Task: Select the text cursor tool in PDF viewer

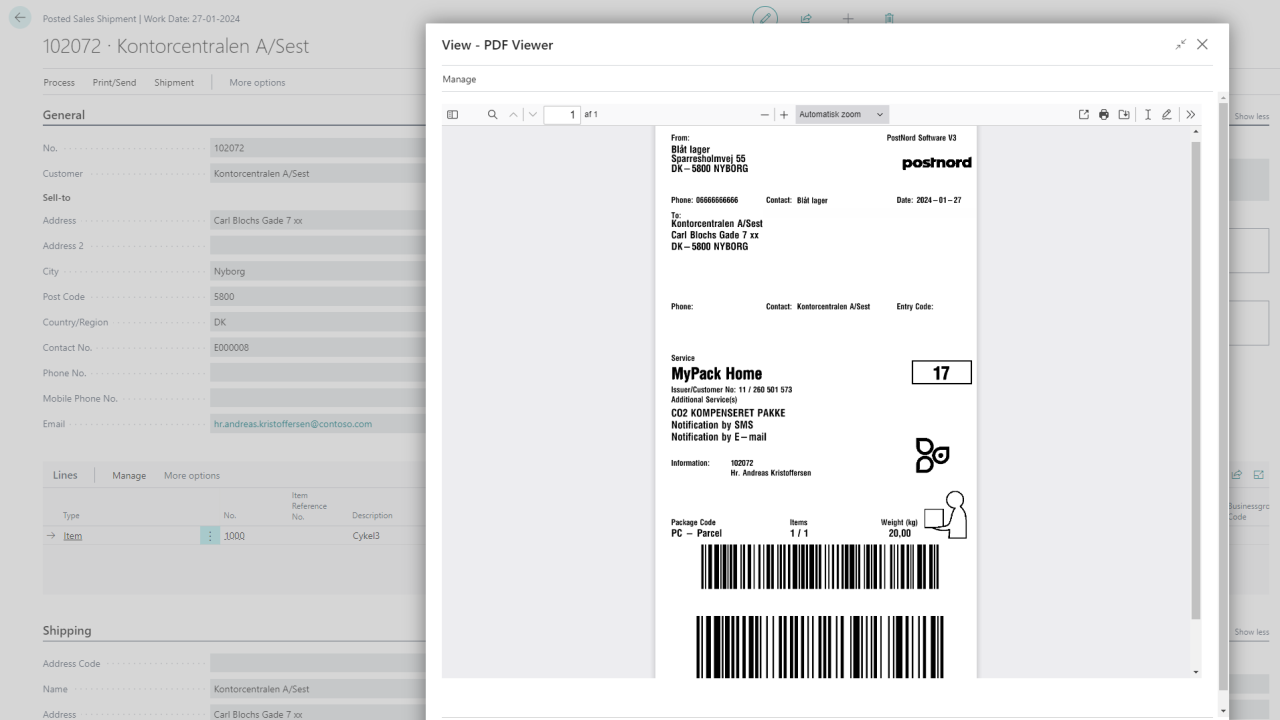Action: tap(1147, 115)
